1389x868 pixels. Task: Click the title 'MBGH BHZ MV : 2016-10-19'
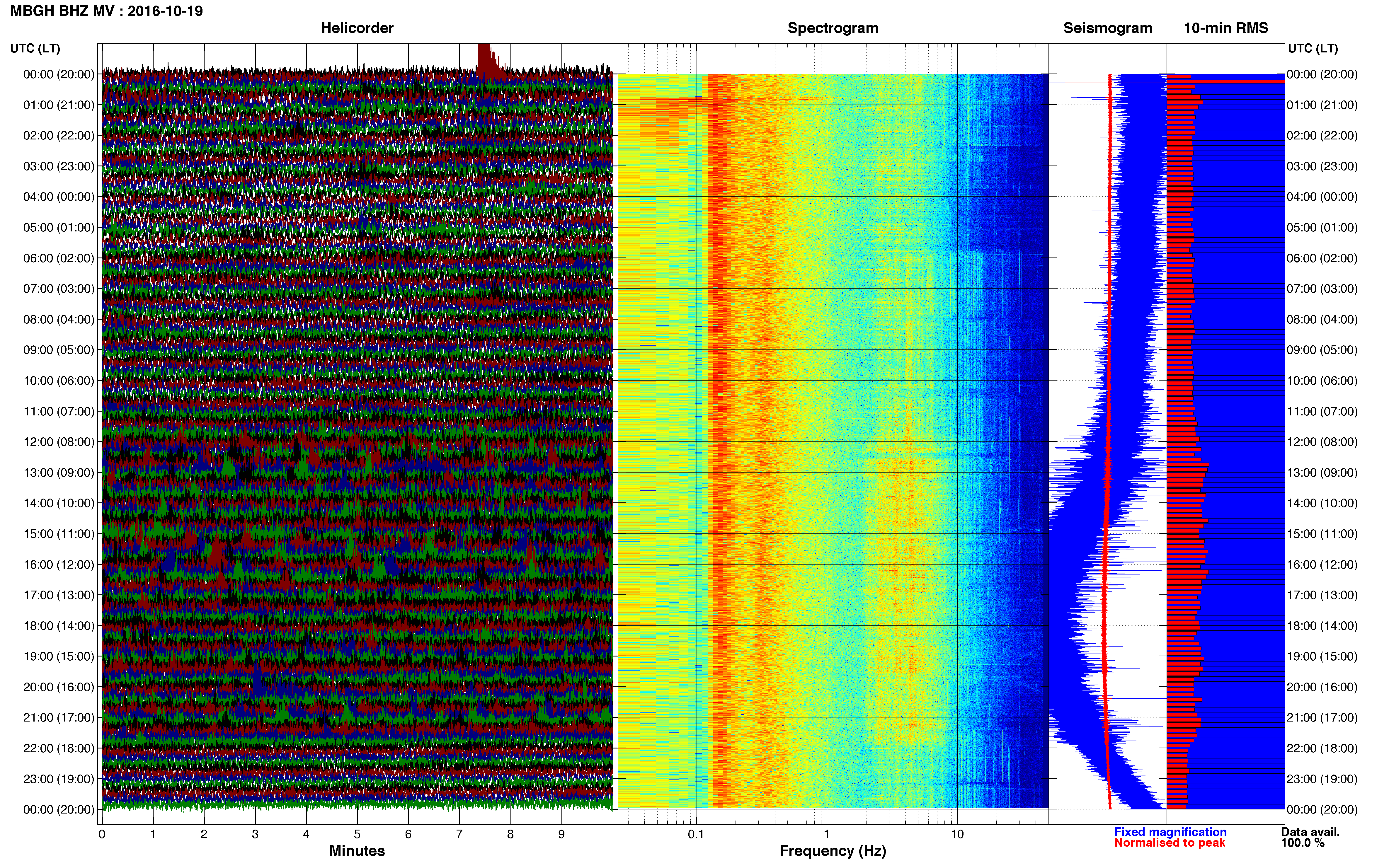point(106,11)
